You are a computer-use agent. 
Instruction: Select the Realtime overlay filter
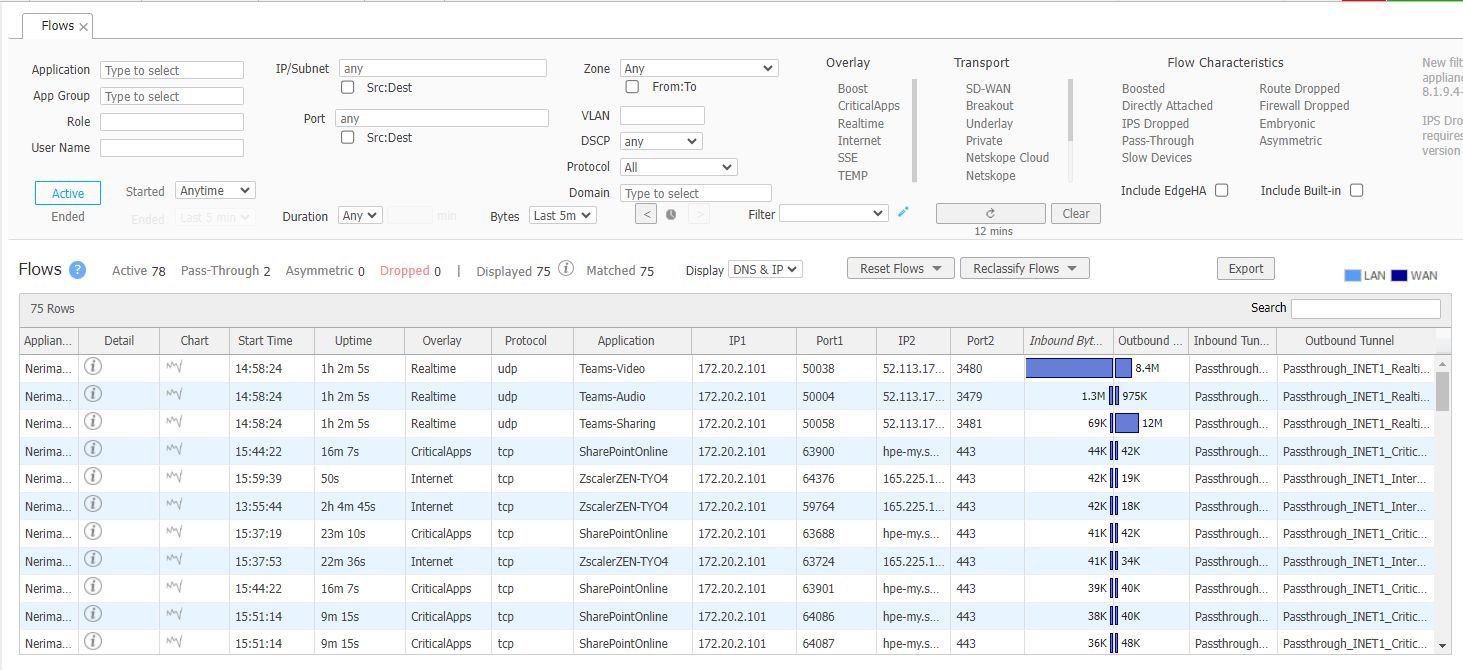click(x=860, y=123)
